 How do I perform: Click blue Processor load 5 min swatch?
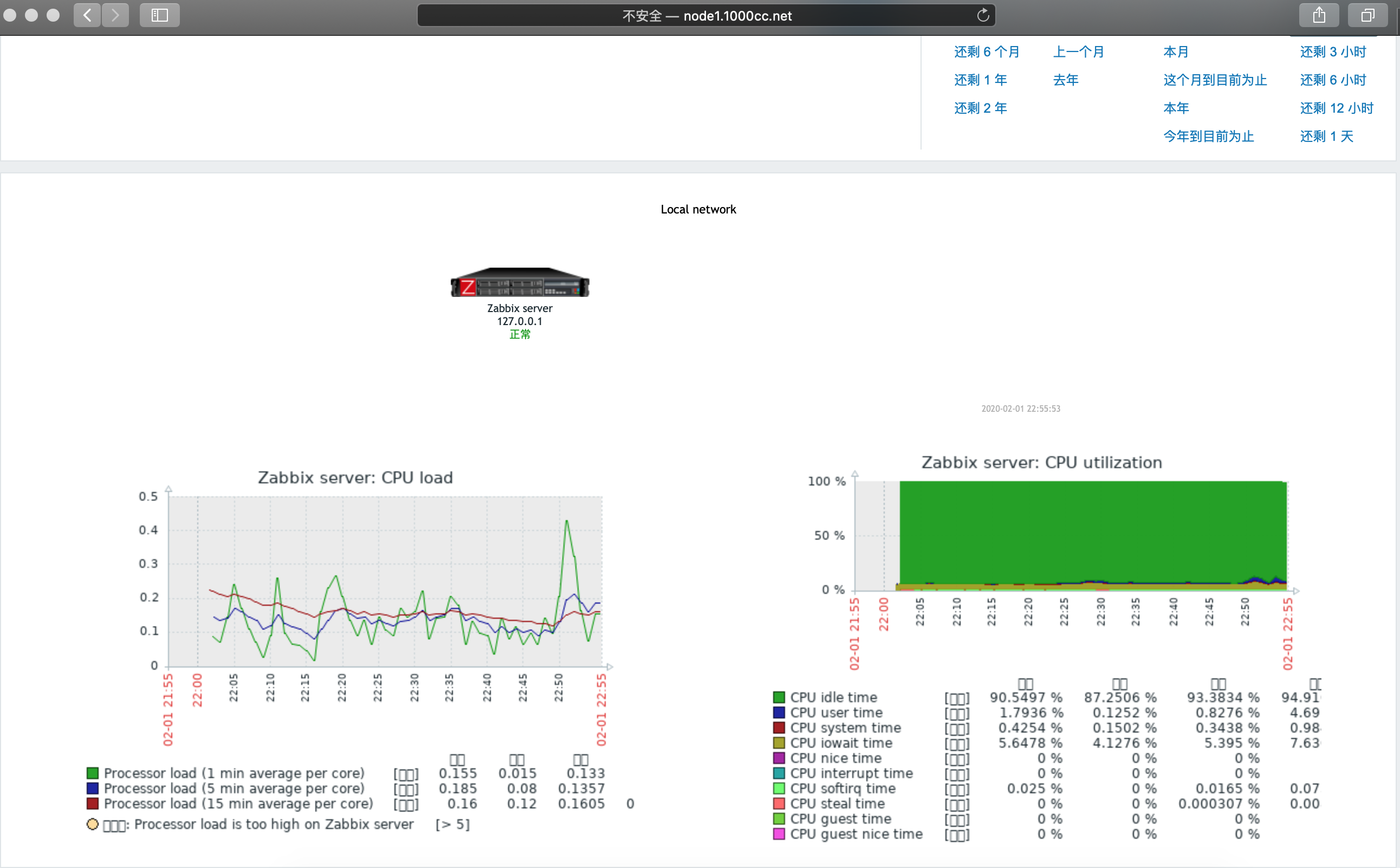pyautogui.click(x=93, y=789)
